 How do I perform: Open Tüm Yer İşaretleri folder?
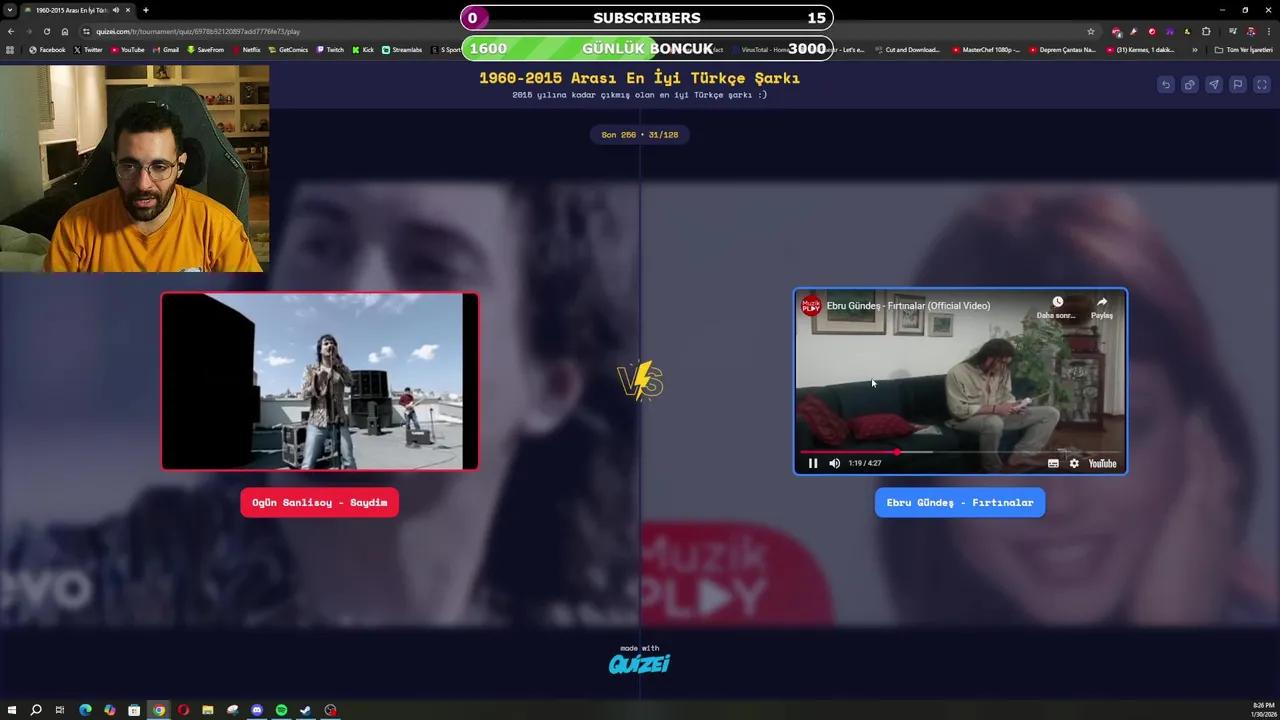coord(1242,50)
